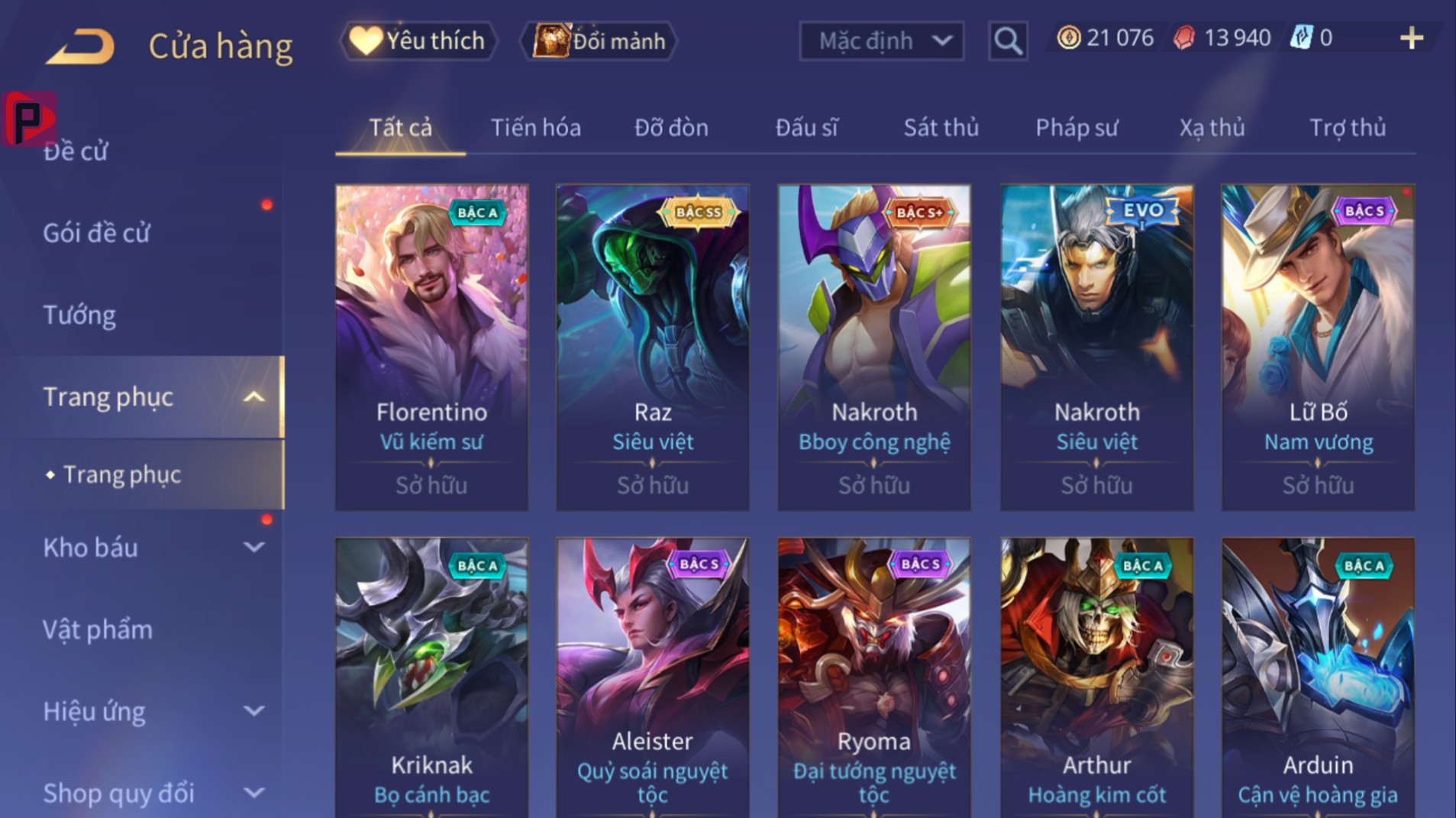Switch to the Tiến hóa tab
1456x818 pixels.
coord(535,128)
